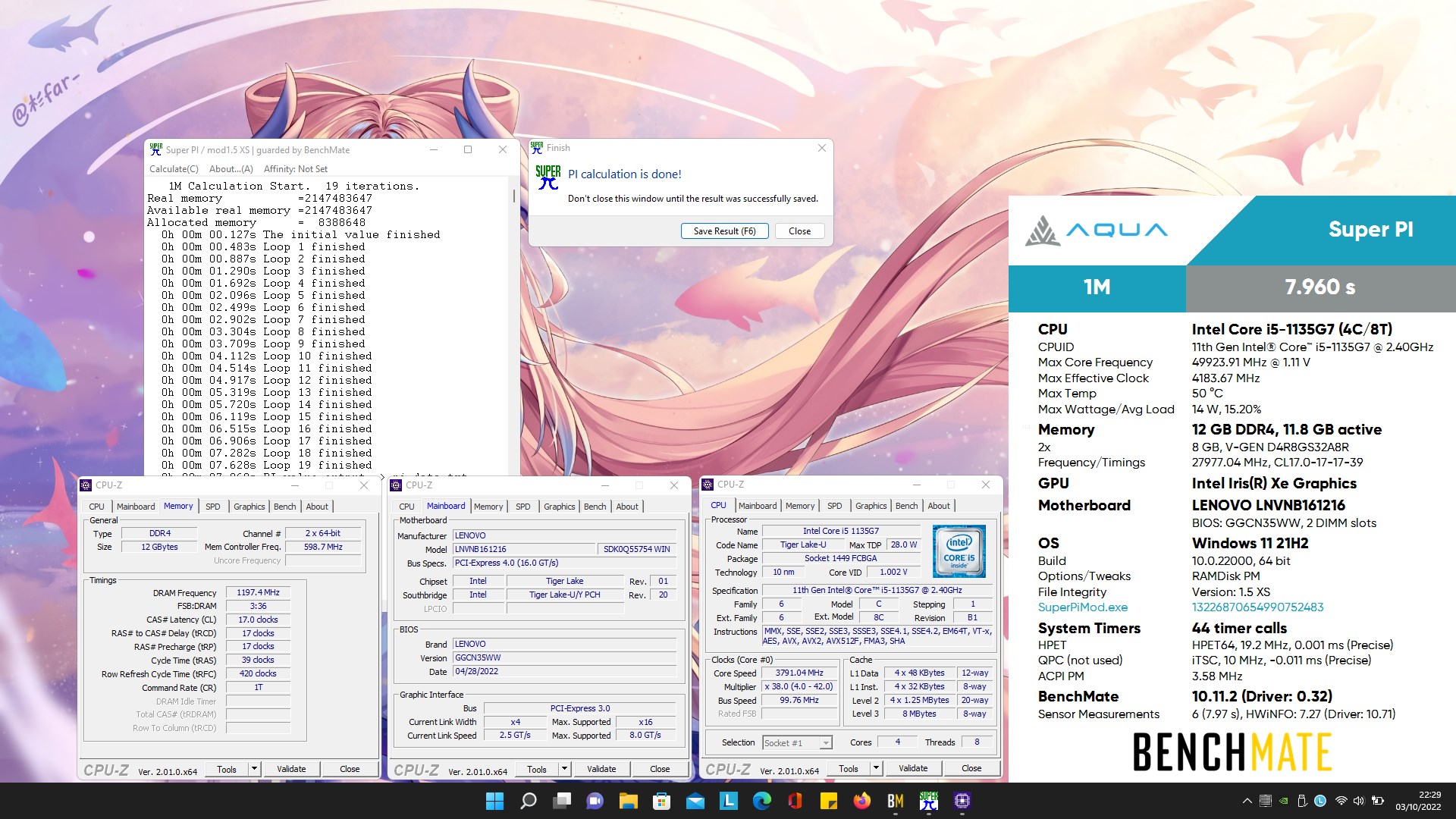The width and height of the screenshot is (1456, 819).
Task: Open Tools dropdown arrow in Mainboard CPU-Z window
Action: pyautogui.click(x=564, y=769)
